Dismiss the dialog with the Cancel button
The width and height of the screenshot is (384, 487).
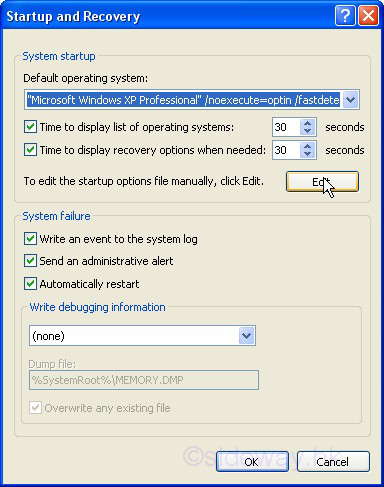[x=333, y=462]
